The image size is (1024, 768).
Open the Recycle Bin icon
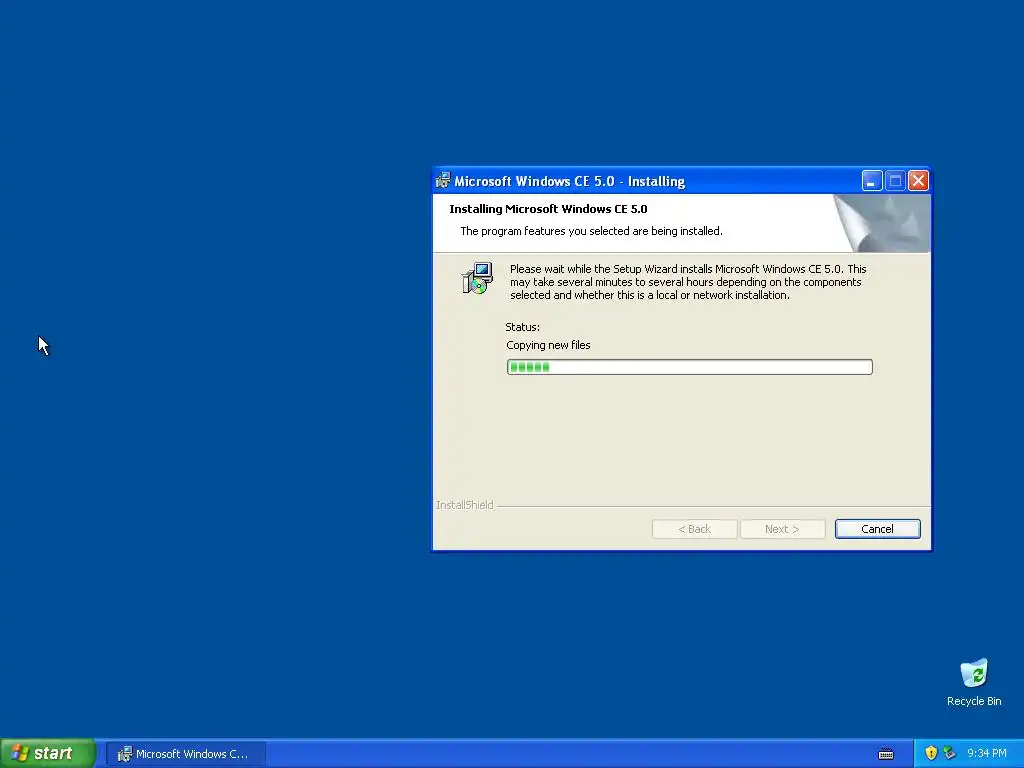pyautogui.click(x=974, y=673)
